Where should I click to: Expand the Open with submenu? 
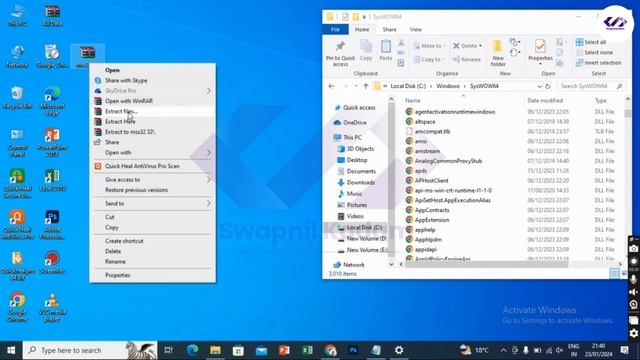click(x=153, y=152)
